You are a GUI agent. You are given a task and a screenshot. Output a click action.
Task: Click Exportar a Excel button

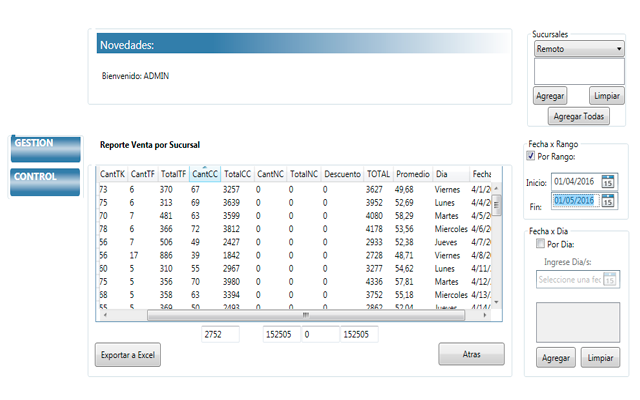[x=127, y=354]
